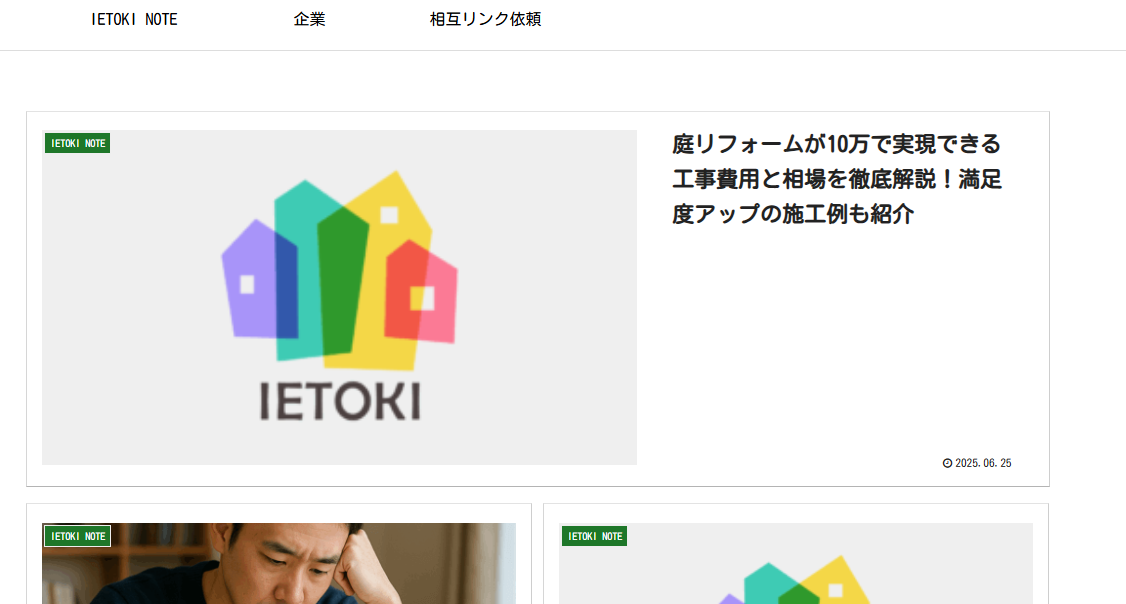Click IETOKI NOTE badge on man photo card
Screen dimensions: 1126x604
[78, 536]
